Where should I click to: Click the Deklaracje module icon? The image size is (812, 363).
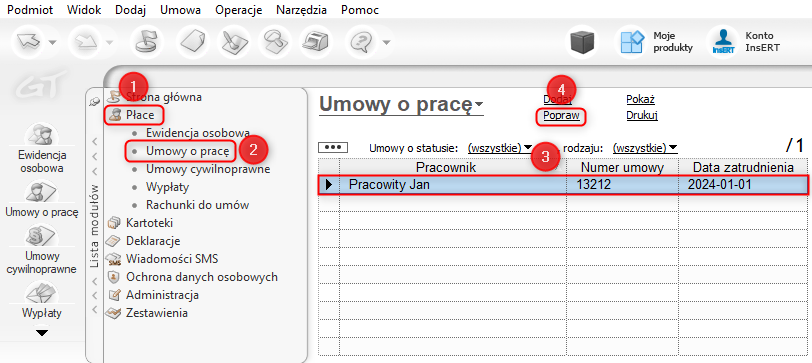[113, 241]
